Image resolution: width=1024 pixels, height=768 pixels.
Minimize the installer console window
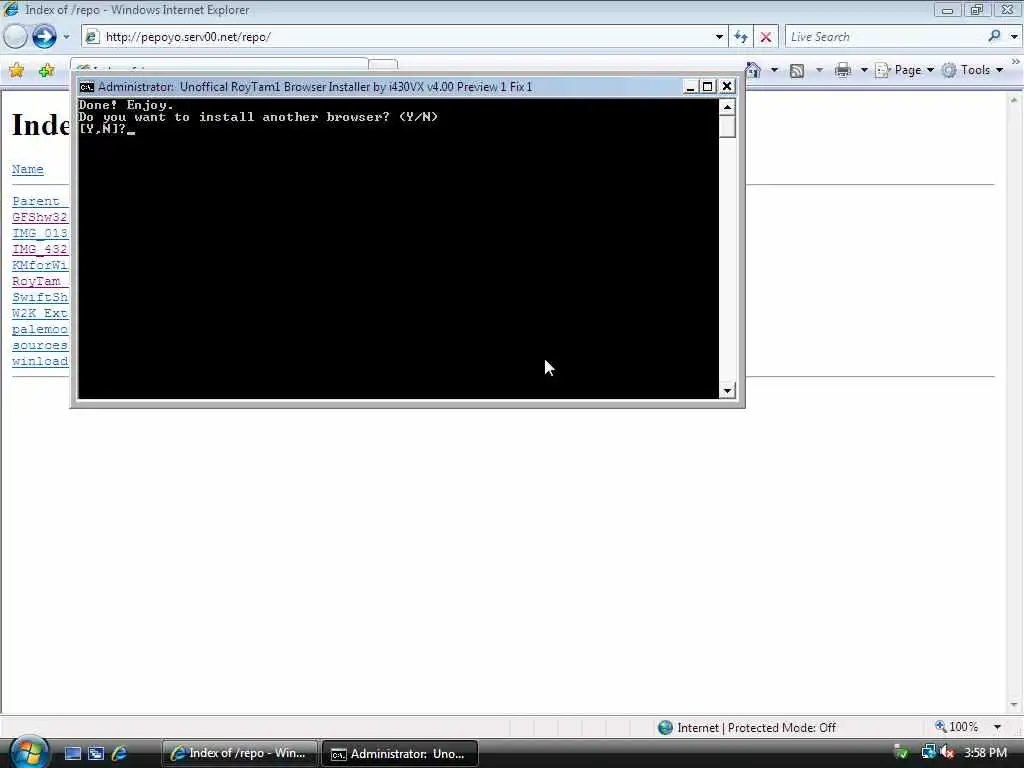(690, 86)
